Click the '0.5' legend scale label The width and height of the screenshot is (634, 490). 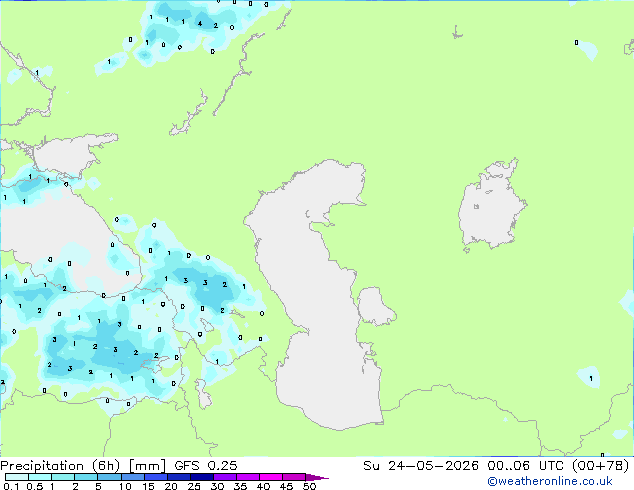tap(35, 486)
